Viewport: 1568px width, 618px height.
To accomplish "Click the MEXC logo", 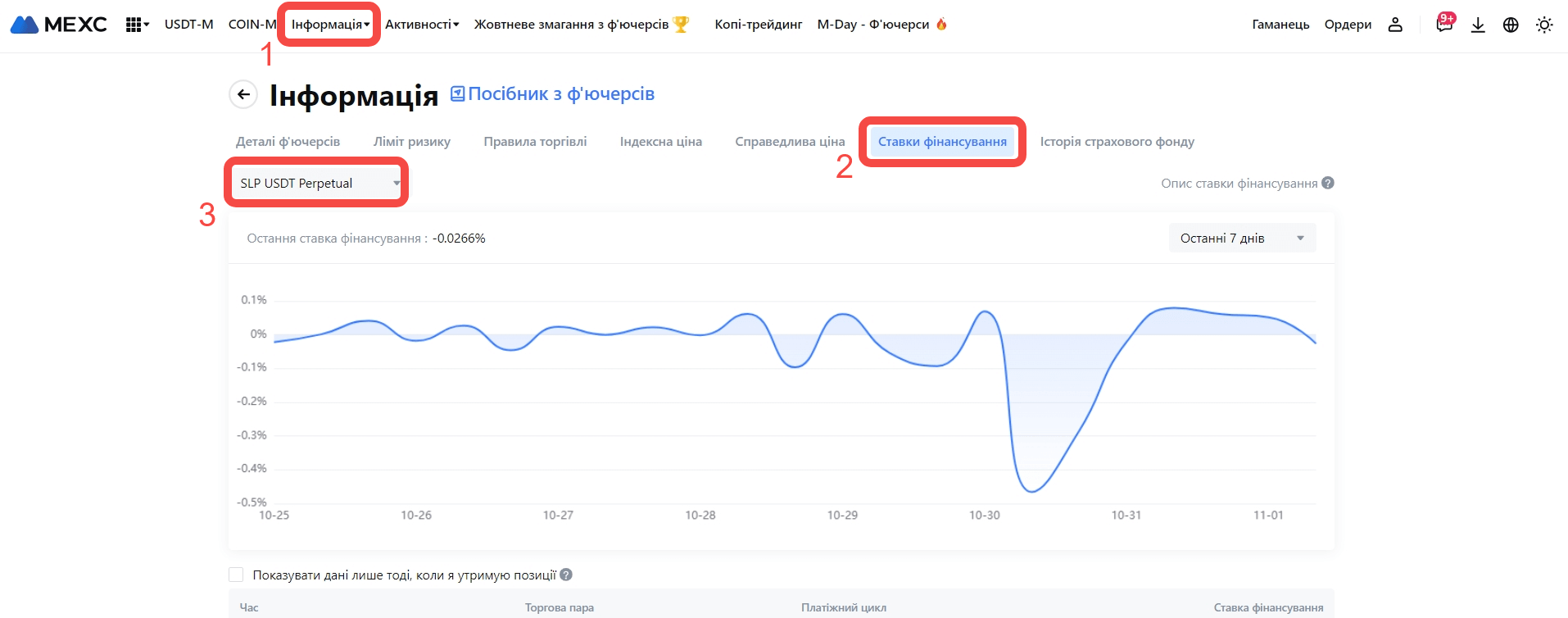I will click(x=59, y=25).
